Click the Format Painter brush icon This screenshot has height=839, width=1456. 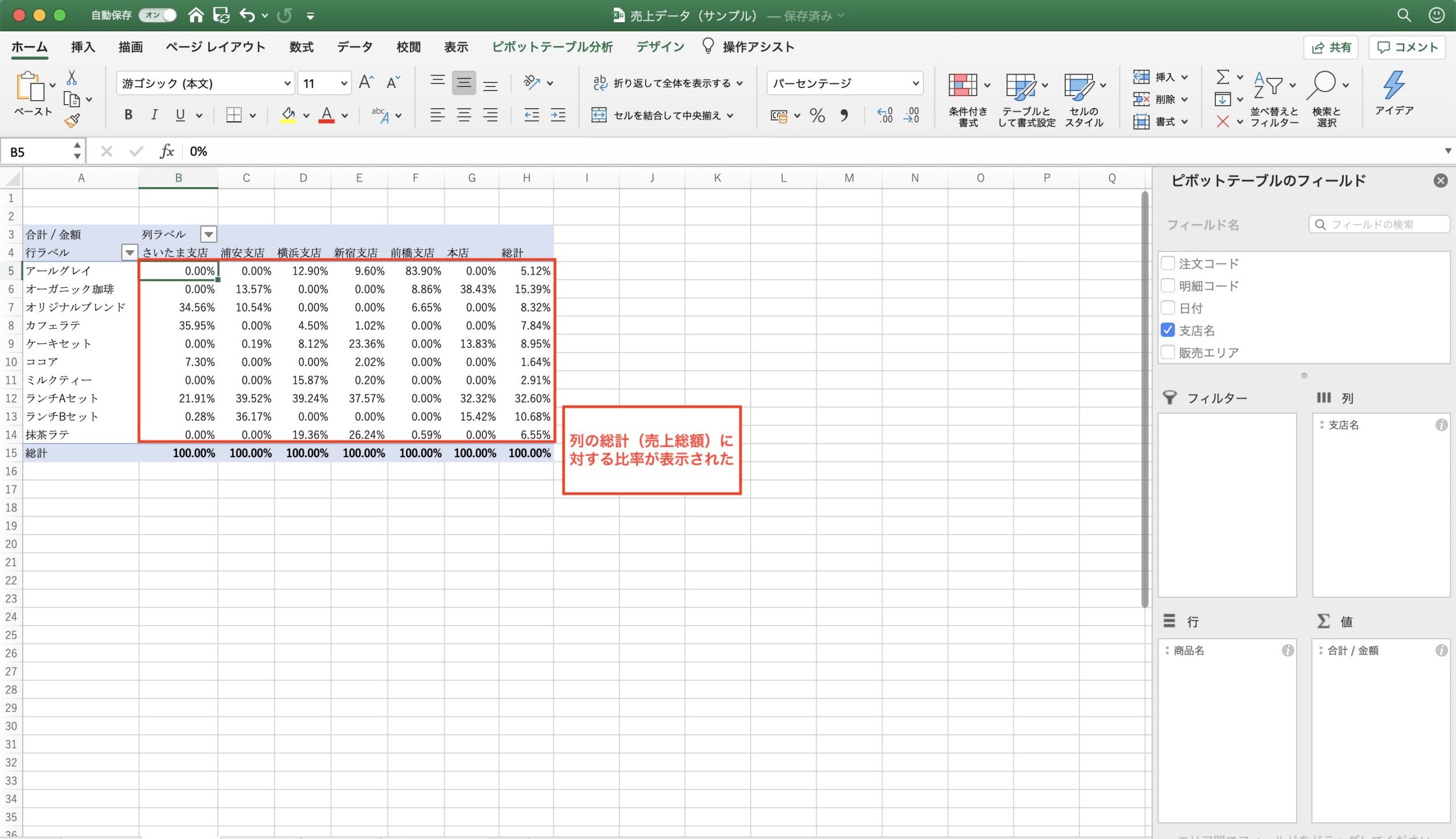pos(72,121)
